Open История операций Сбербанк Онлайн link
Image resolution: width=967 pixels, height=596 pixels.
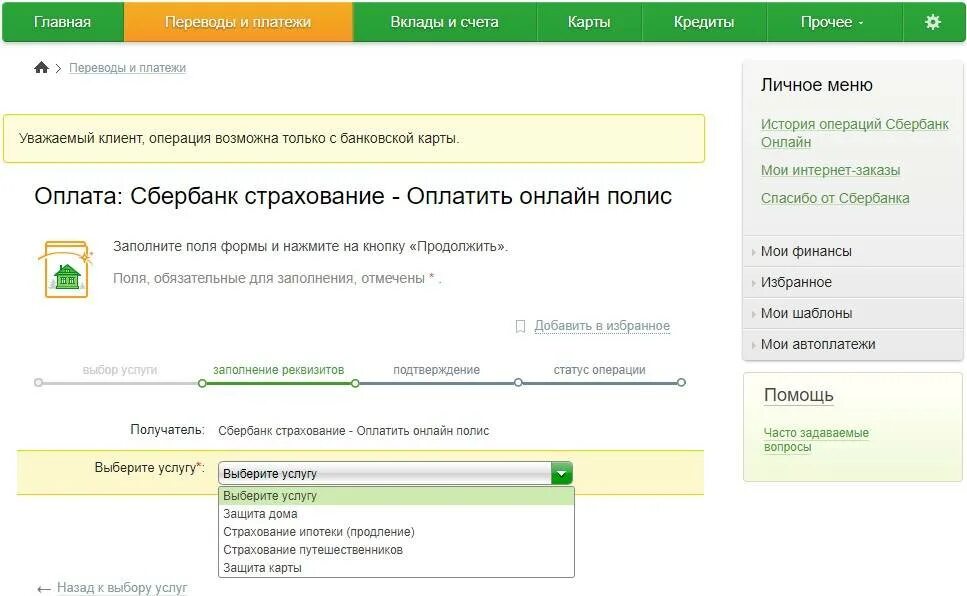click(x=854, y=133)
